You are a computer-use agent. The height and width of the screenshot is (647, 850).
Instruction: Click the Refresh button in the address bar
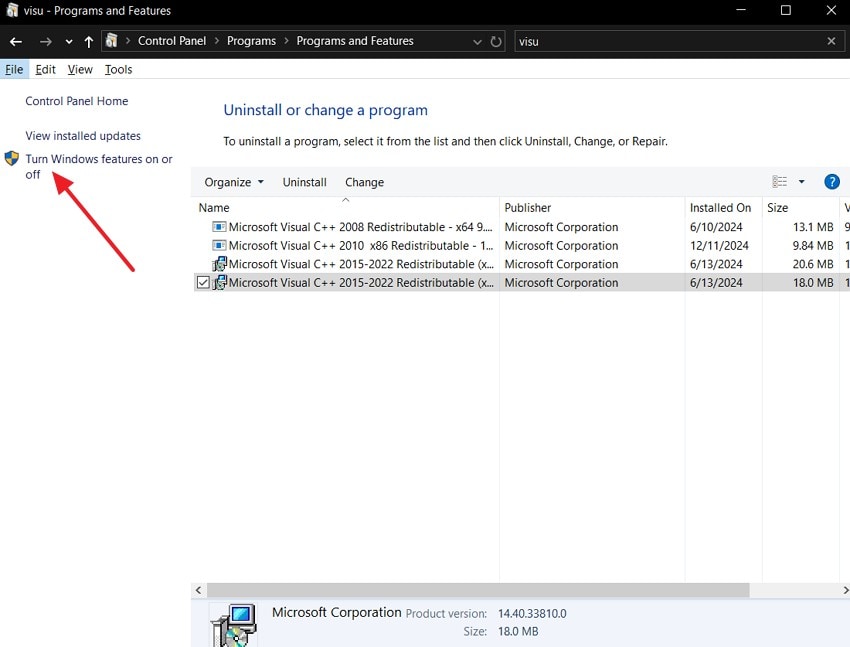(x=495, y=41)
